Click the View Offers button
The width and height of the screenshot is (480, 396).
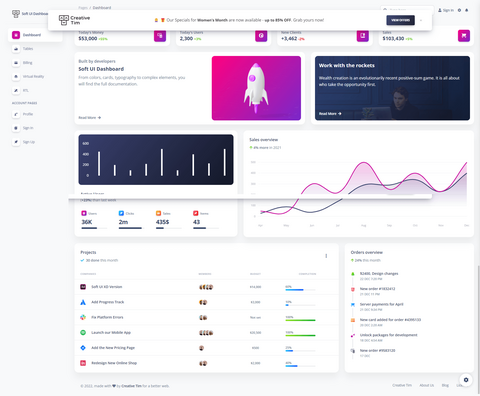[x=400, y=20]
